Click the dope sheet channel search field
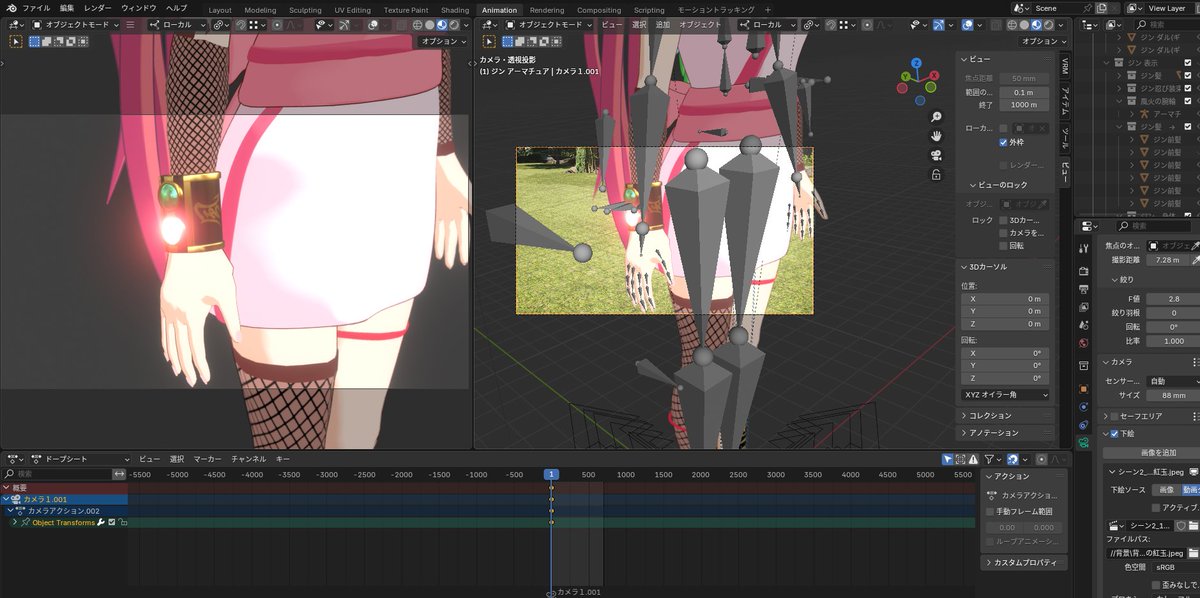 [x=58, y=473]
